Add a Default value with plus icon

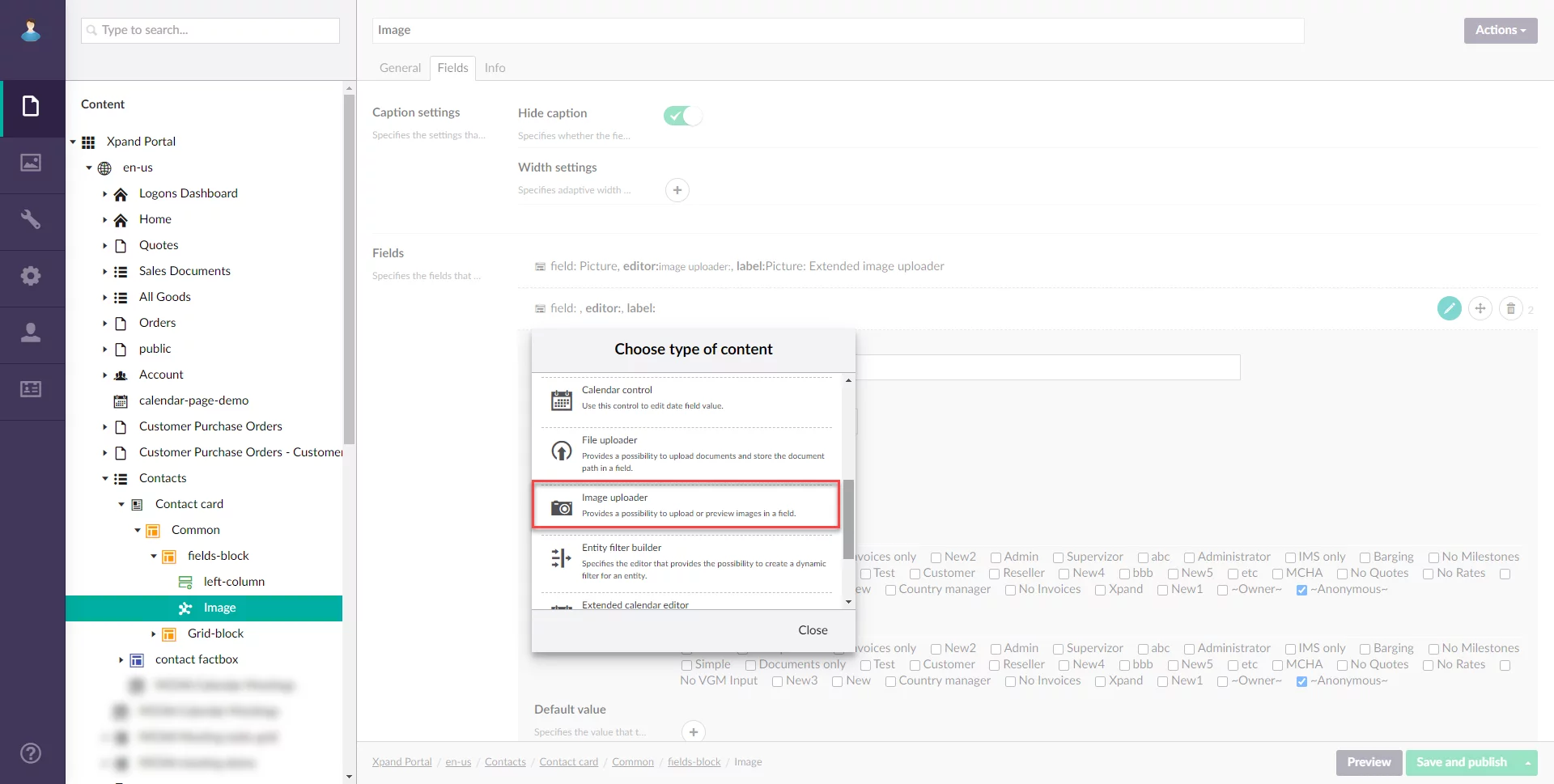(x=694, y=732)
